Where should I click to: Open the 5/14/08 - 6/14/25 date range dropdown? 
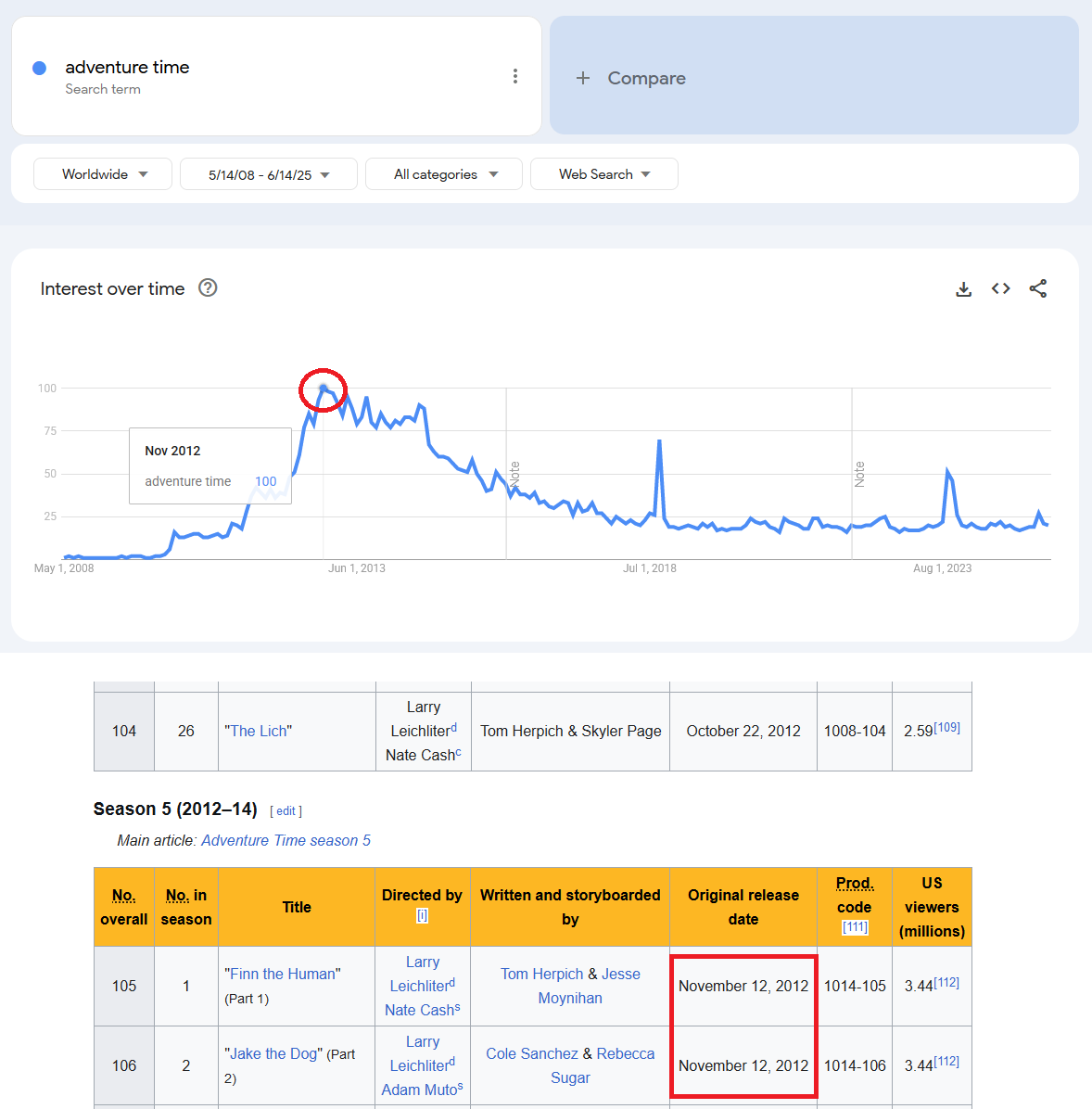(269, 174)
